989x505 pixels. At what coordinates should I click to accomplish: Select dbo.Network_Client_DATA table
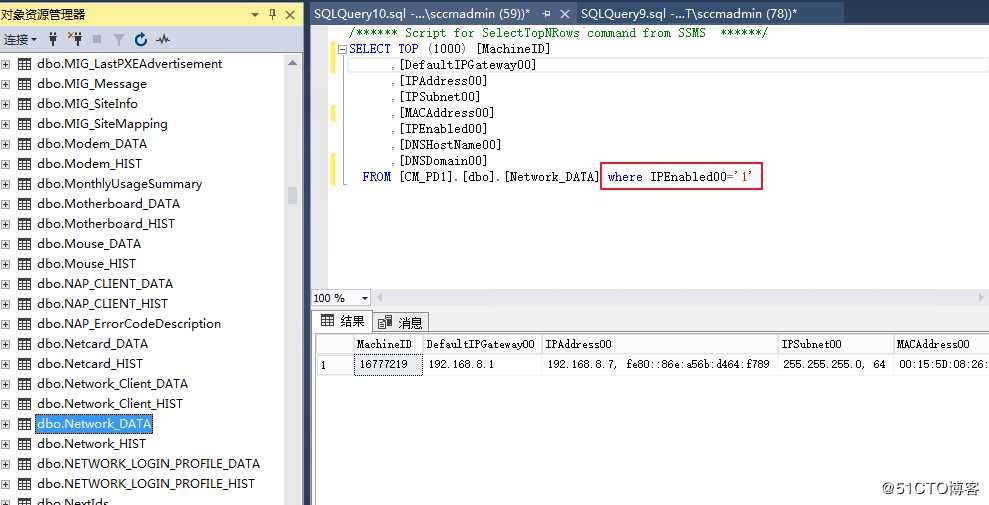point(112,383)
